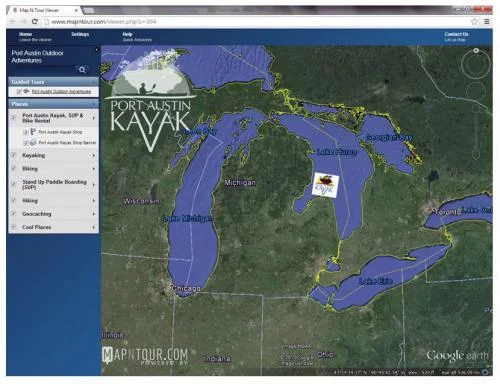Click the sidebar search text field
The width and height of the screenshot is (500, 384).
tap(43, 70)
